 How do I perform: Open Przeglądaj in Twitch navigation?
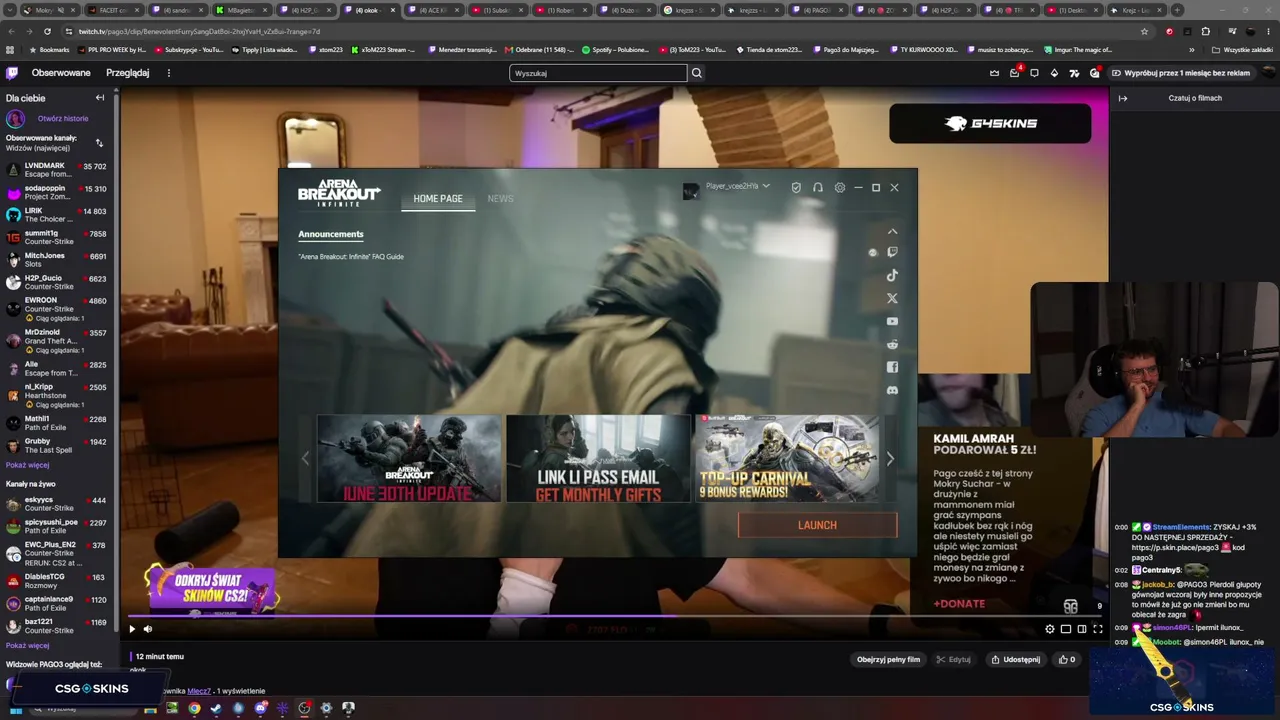tap(128, 73)
